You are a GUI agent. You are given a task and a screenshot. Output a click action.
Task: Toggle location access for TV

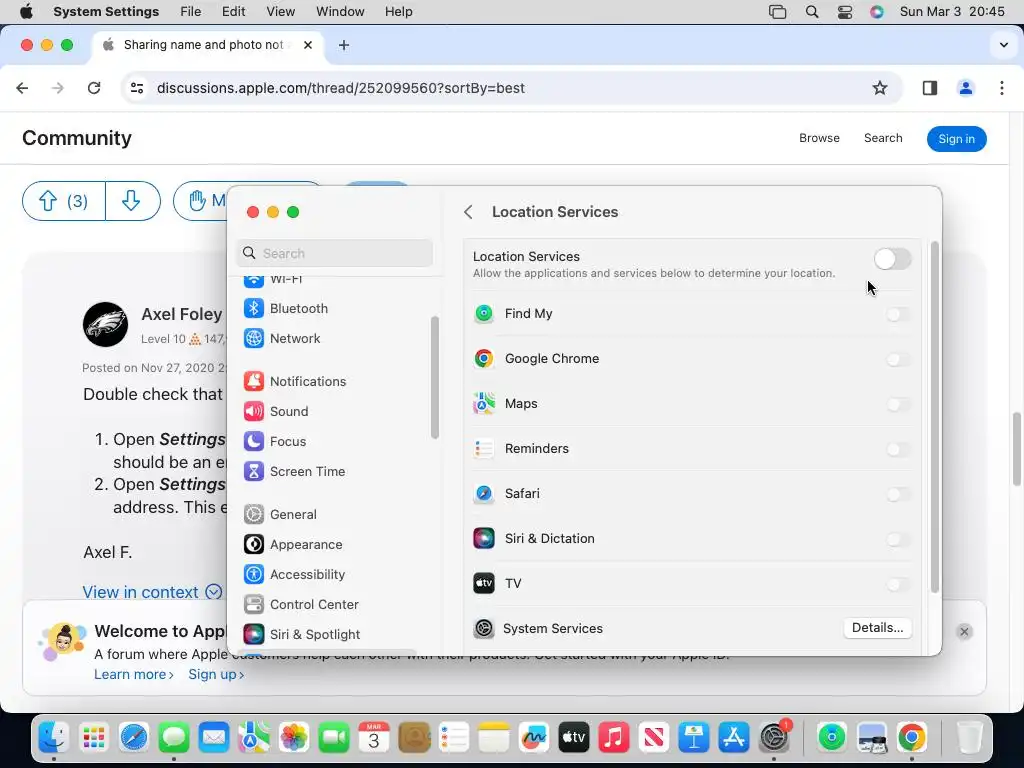[899, 584]
